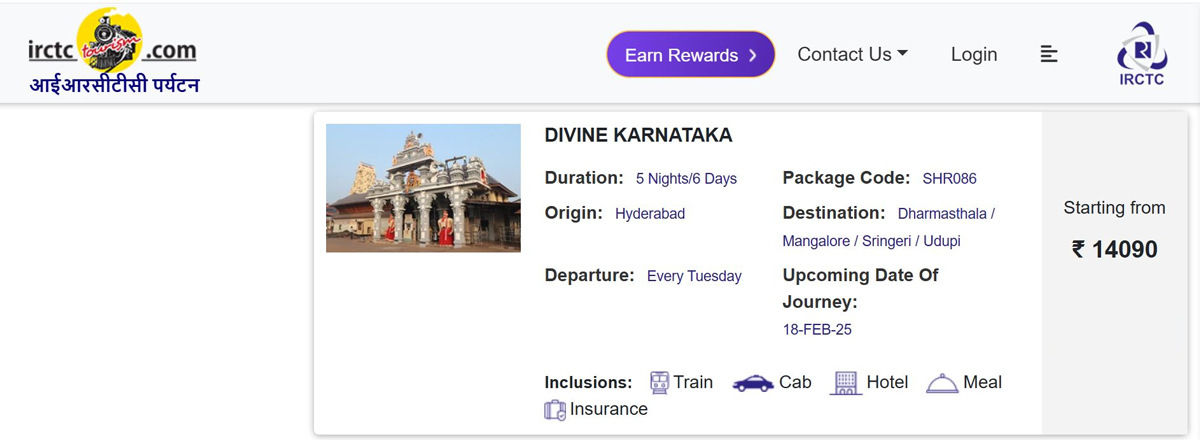
Task: Open the hamburger menu icon
Action: [x=1049, y=54]
